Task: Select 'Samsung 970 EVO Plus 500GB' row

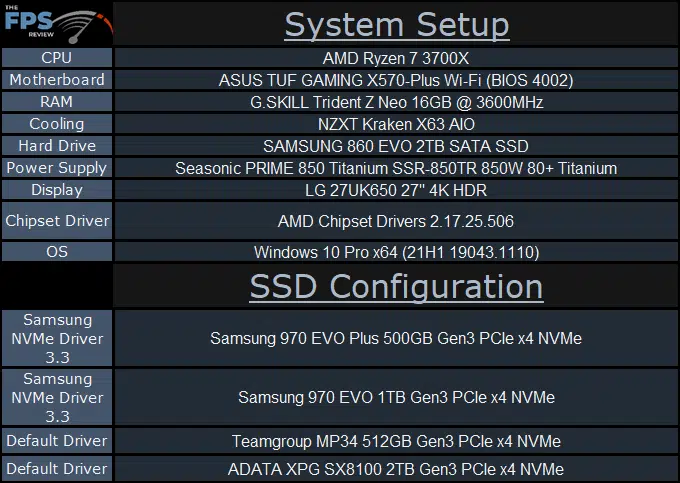Action: pyautogui.click(x=396, y=338)
